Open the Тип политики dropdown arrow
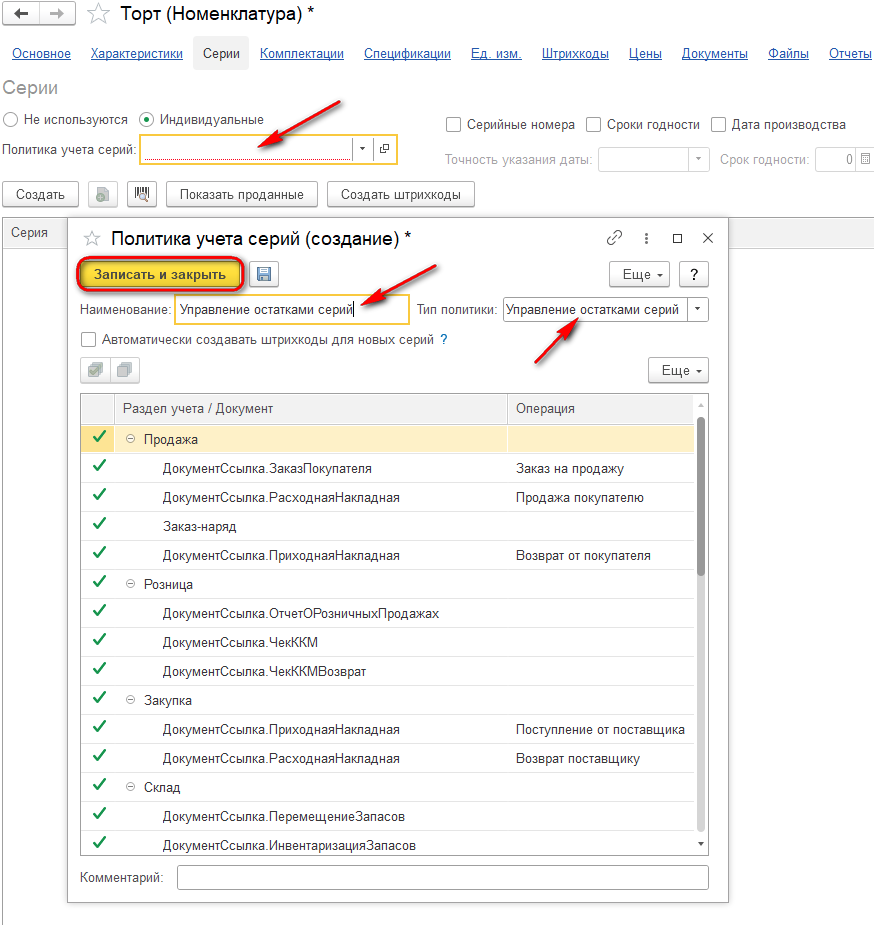Viewport: 874px width, 925px height. tap(698, 309)
